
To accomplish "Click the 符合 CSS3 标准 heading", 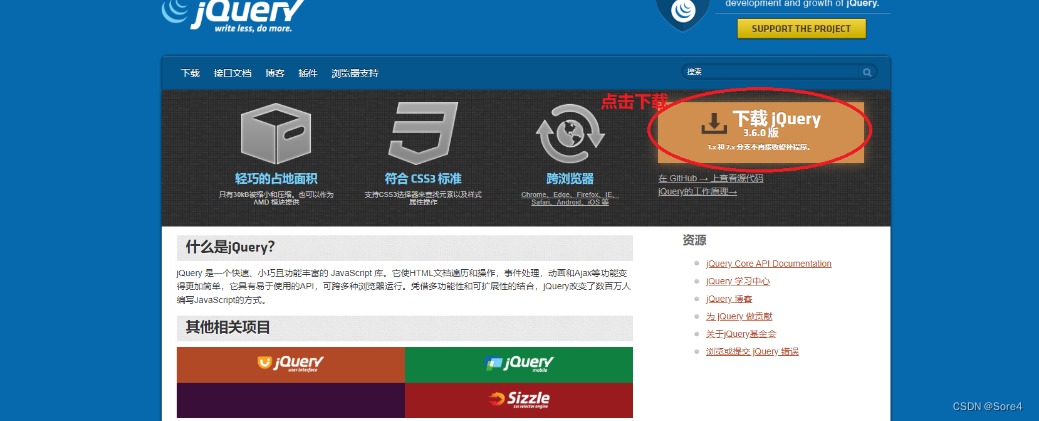I will click(423, 178).
